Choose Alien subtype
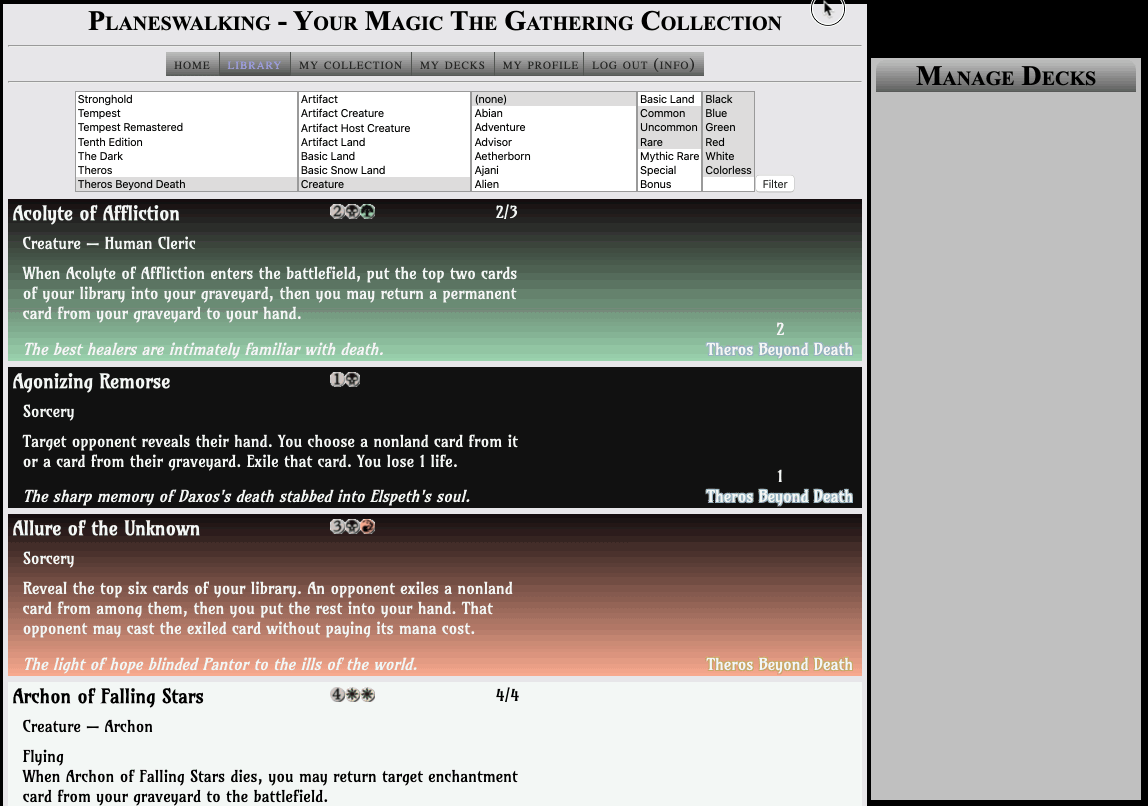 (x=554, y=184)
